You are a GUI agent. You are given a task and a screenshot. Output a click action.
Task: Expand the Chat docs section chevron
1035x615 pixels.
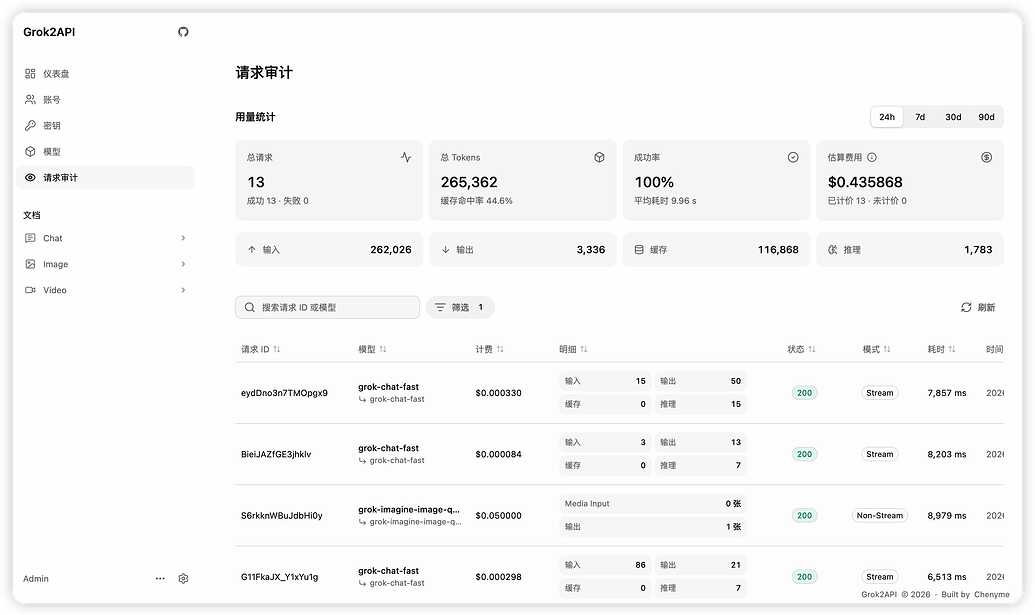click(184, 238)
